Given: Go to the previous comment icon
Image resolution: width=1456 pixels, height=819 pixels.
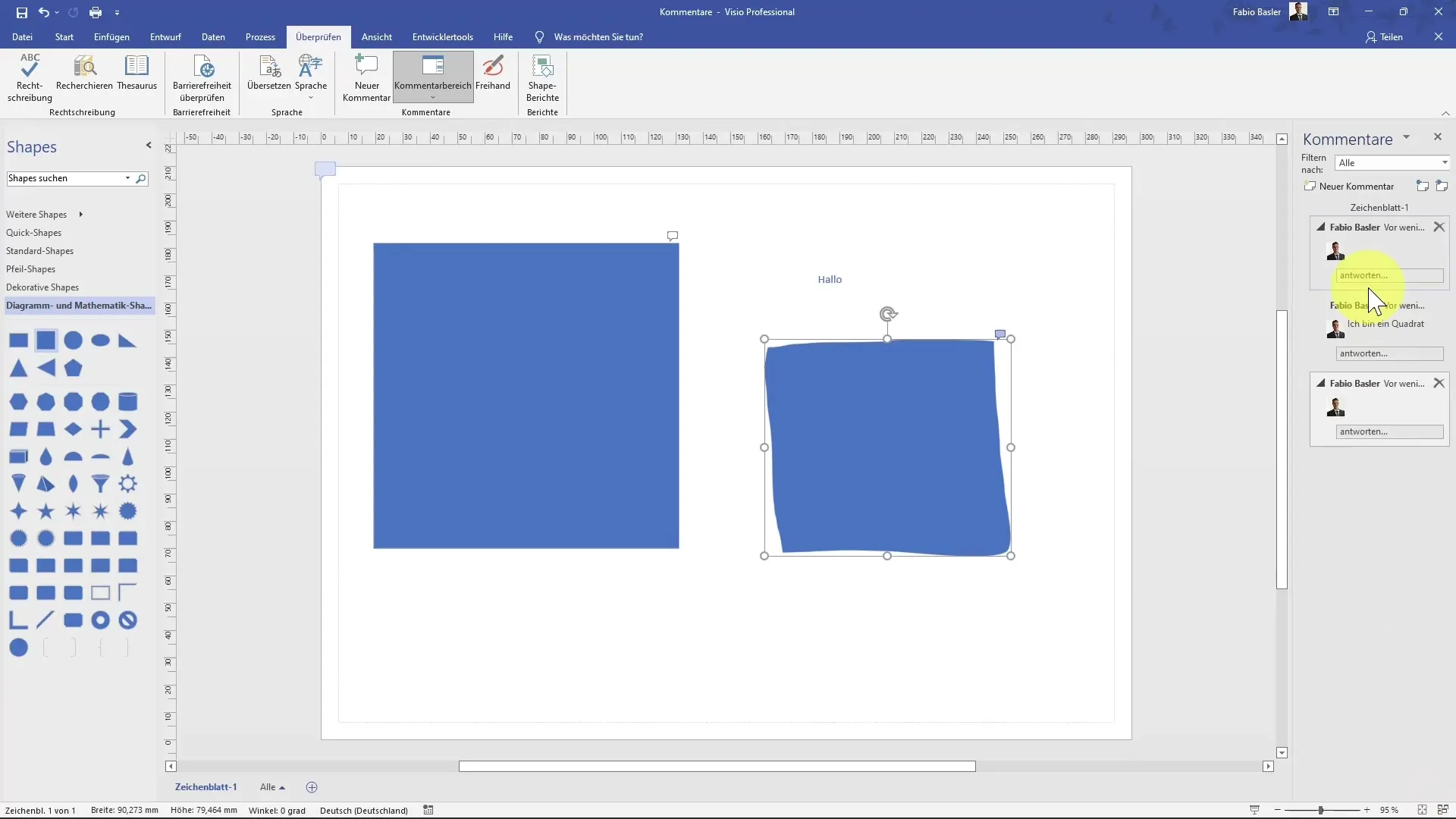Looking at the screenshot, I should tap(1422, 186).
